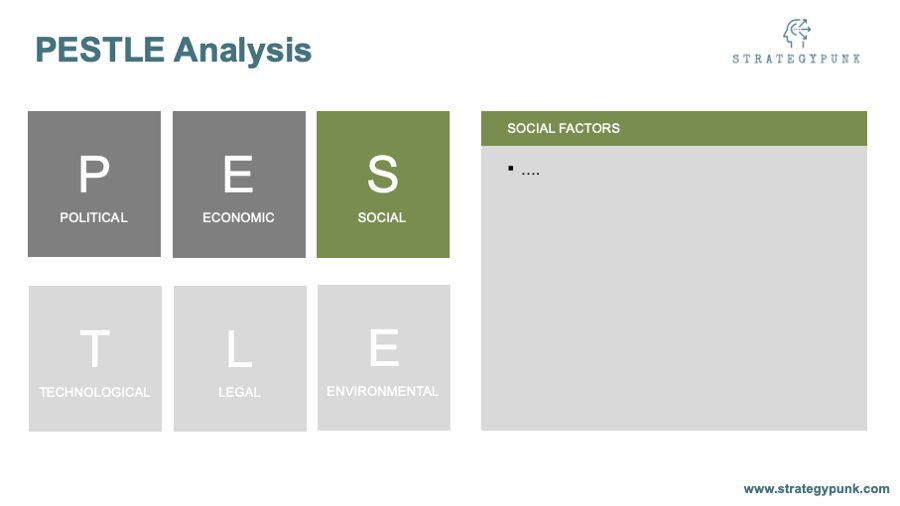Screen dimensions: 900x506
Task: Click the large letter T
Action: tap(95, 348)
